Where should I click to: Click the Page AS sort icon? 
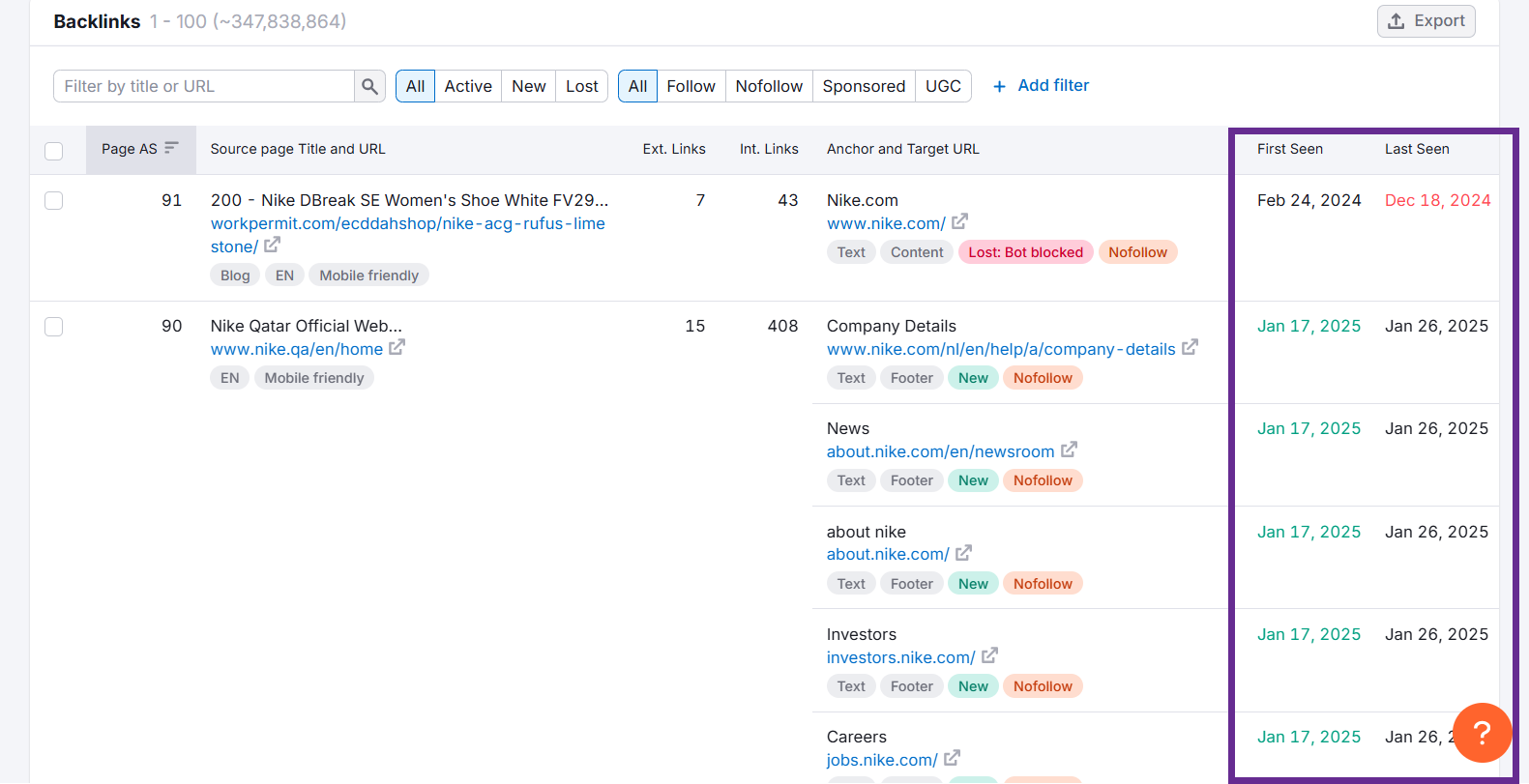coord(171,148)
